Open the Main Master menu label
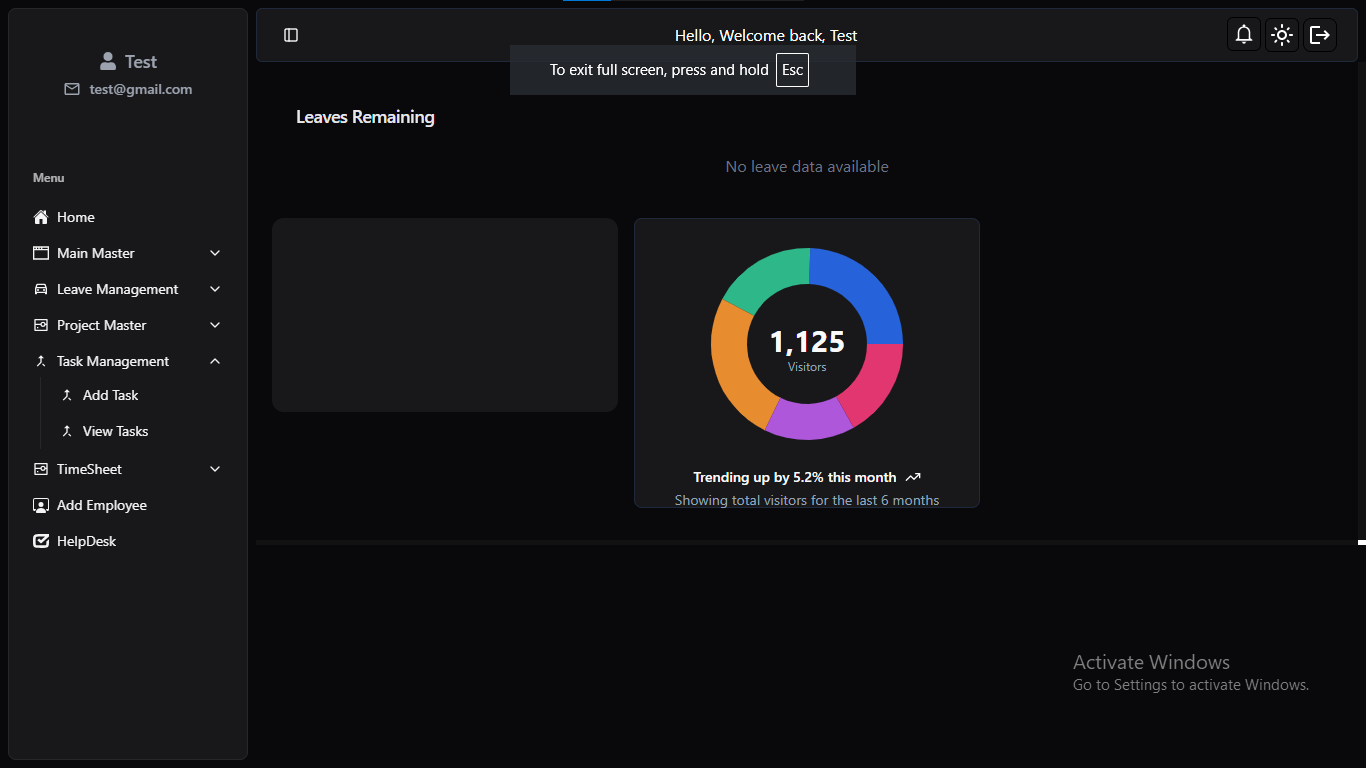The width and height of the screenshot is (1366, 768). (96, 253)
